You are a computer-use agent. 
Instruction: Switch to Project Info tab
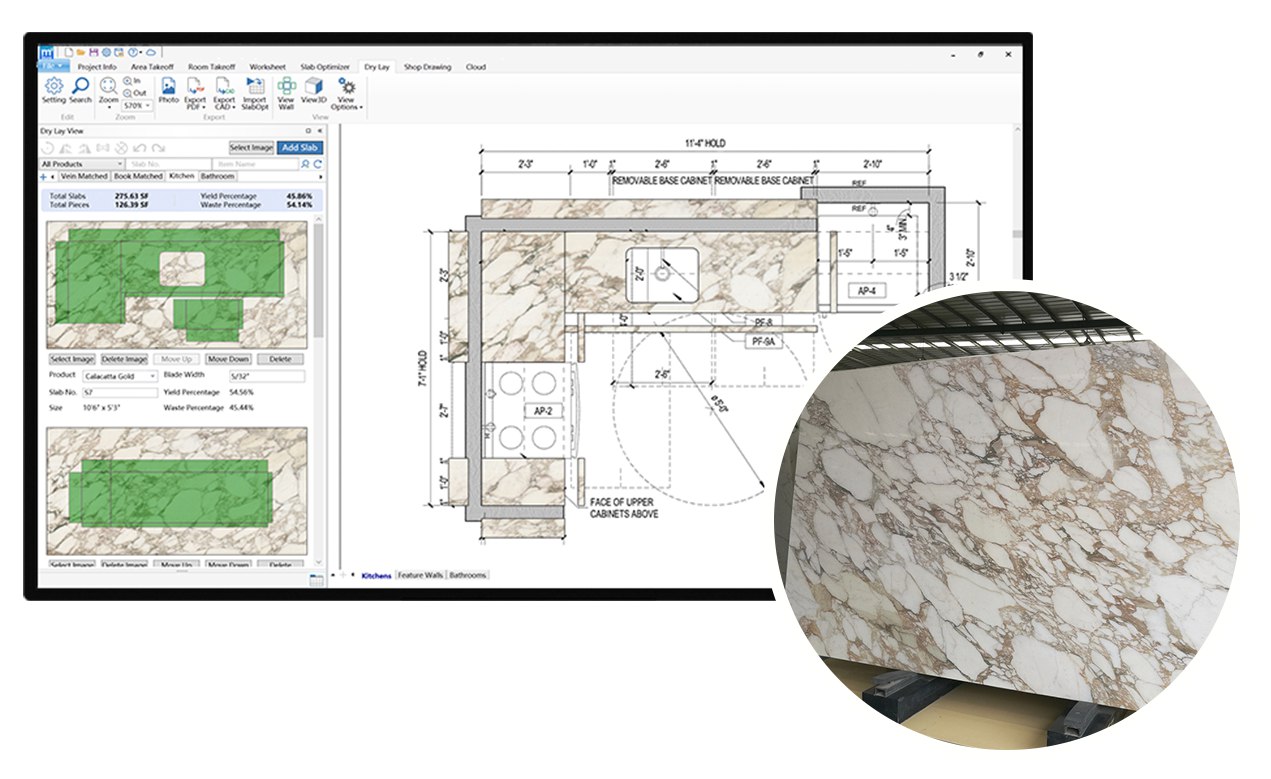pyautogui.click(x=97, y=67)
